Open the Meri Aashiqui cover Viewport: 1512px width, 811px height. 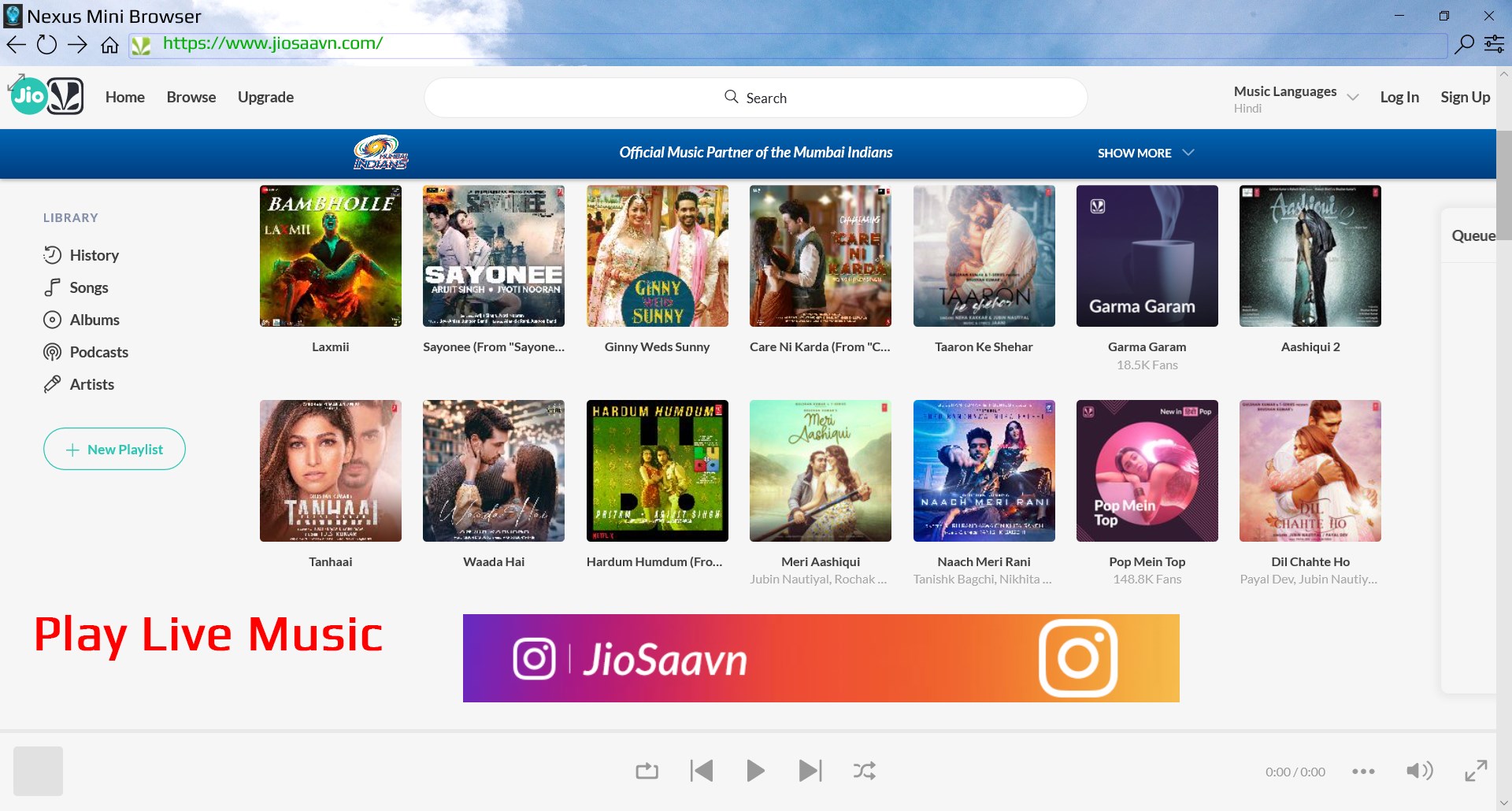821,471
